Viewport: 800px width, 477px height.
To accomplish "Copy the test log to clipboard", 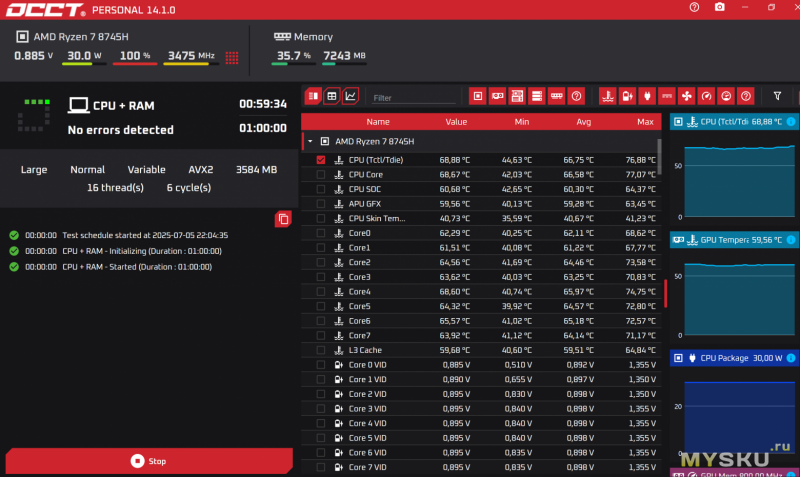I will tap(283, 219).
